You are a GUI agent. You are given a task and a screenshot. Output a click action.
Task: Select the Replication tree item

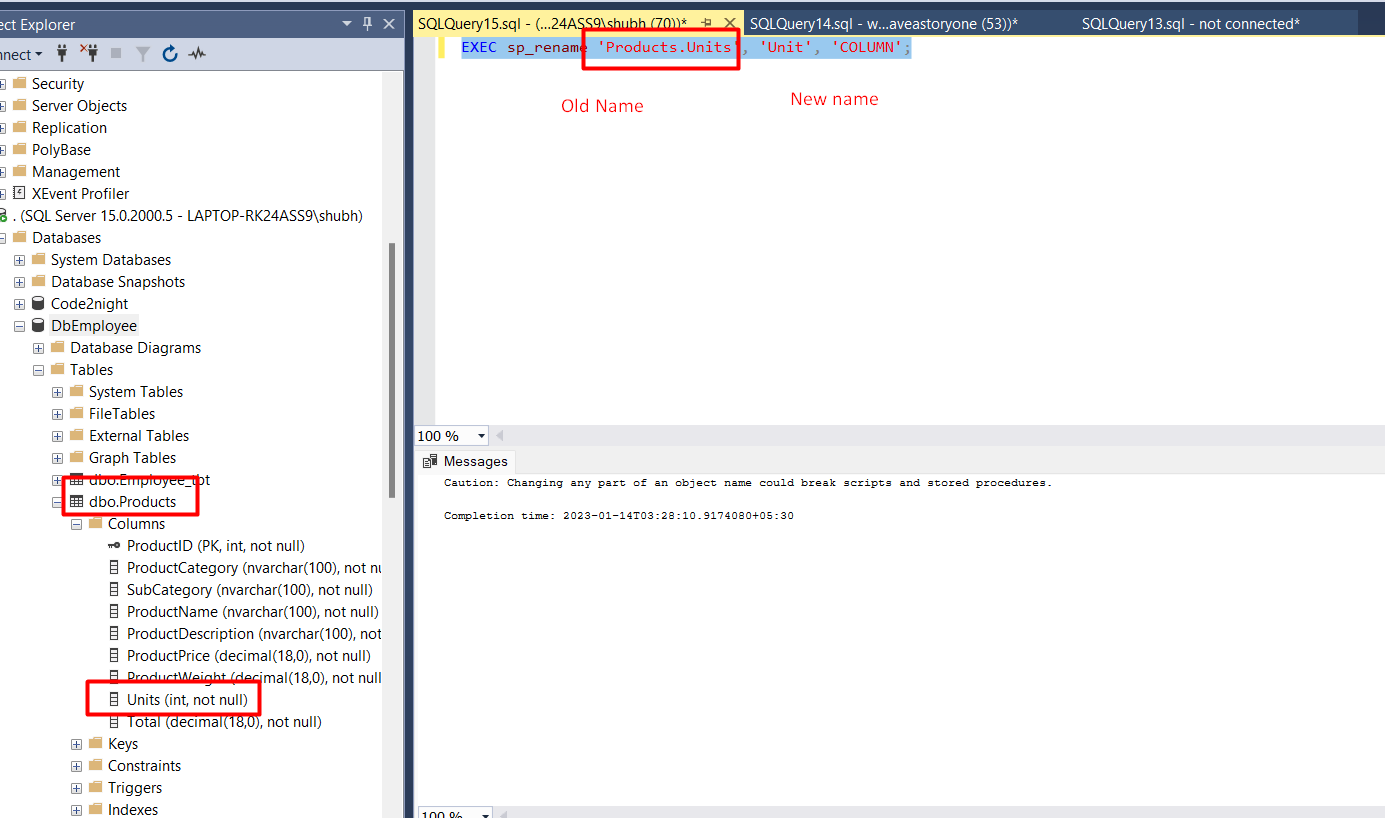coord(69,128)
